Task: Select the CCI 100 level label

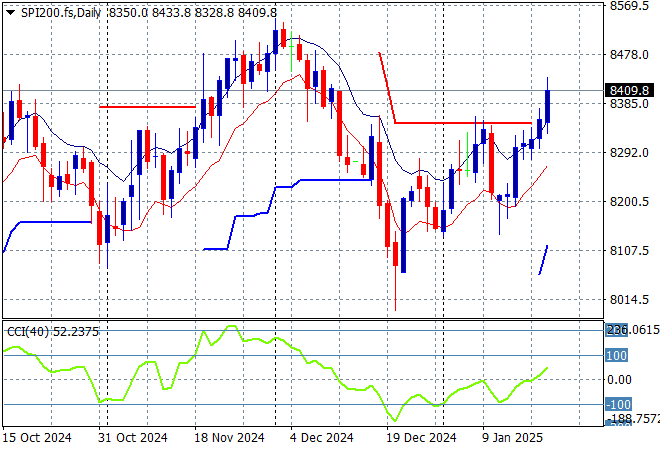Action: coord(617,355)
